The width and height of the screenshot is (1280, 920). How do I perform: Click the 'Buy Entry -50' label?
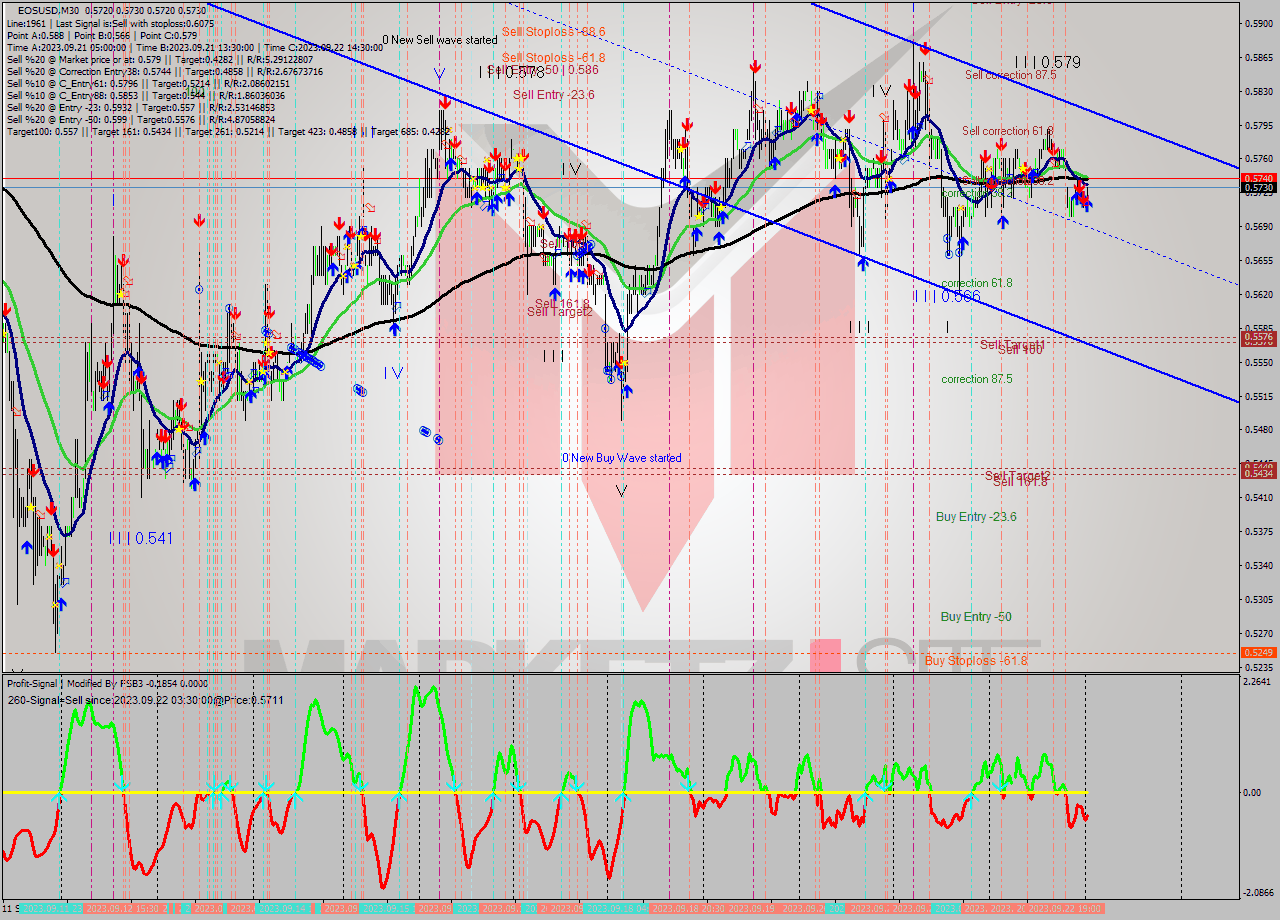click(976, 617)
